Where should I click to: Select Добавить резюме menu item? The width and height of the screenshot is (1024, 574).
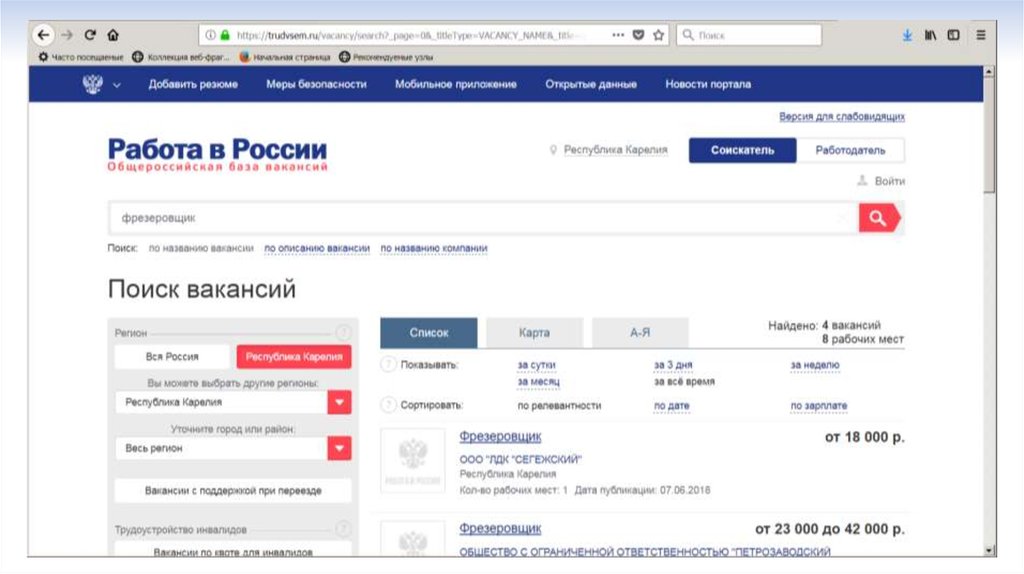(193, 84)
